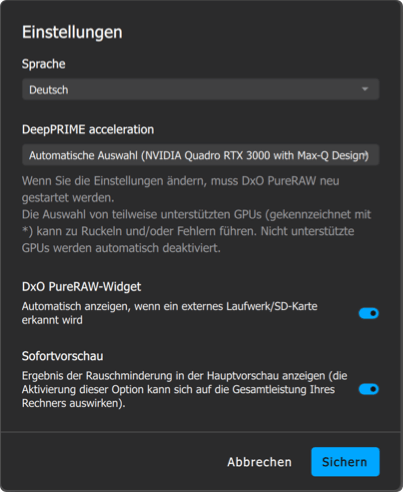
Task: Click the DeepPRIME acceleration heading
Action: [88, 129]
